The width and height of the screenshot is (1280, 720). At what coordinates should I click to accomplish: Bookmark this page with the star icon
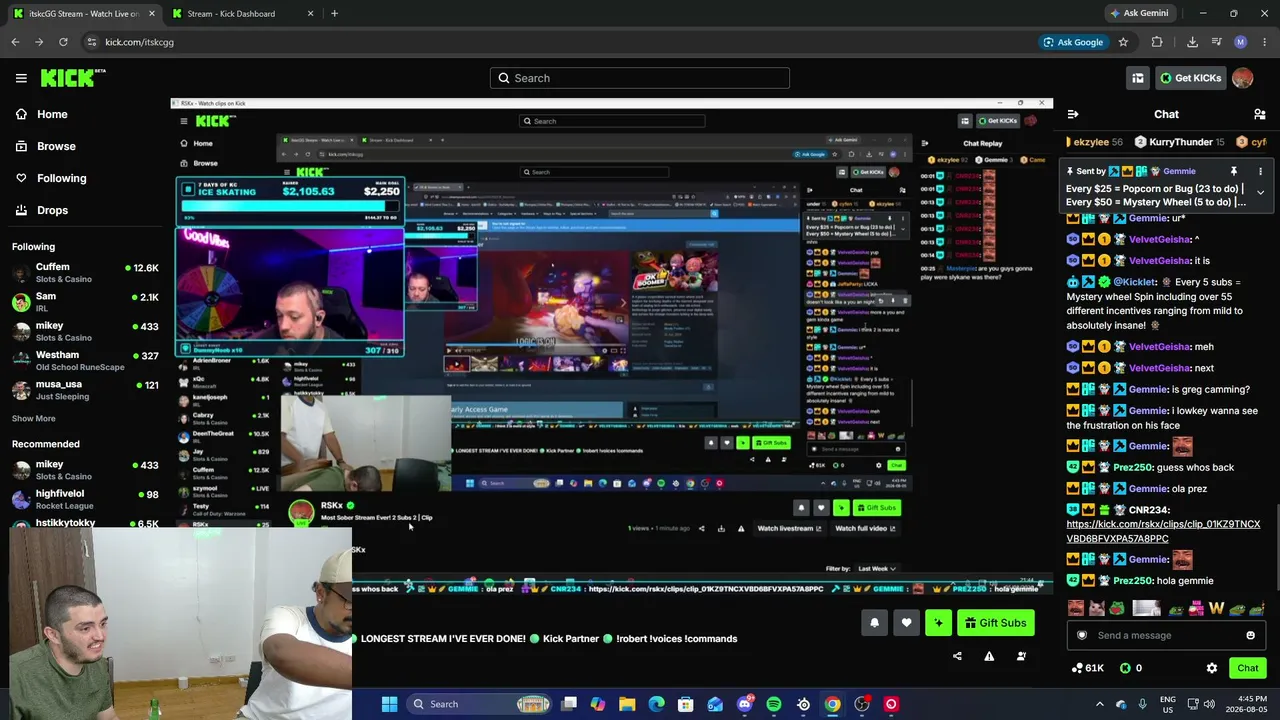click(x=1123, y=42)
